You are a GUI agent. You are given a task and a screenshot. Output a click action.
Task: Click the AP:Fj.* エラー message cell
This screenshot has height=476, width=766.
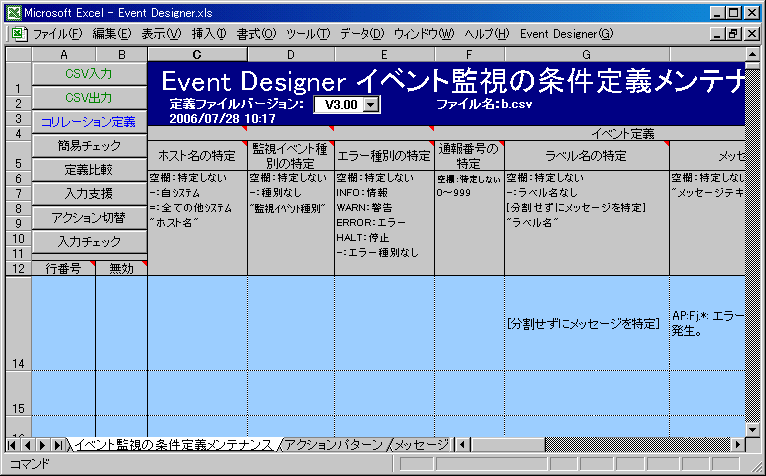(x=707, y=323)
